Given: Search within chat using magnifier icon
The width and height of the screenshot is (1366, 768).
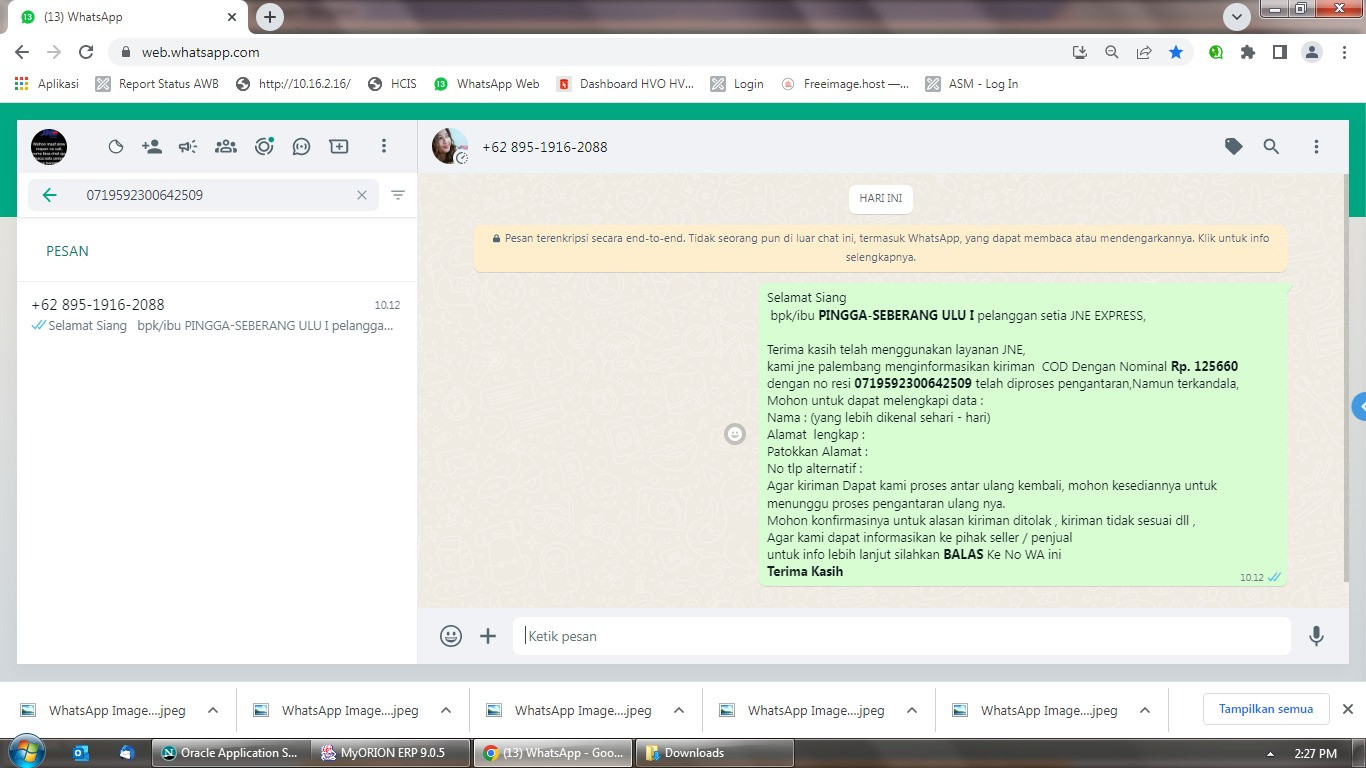Looking at the screenshot, I should pos(1271,147).
